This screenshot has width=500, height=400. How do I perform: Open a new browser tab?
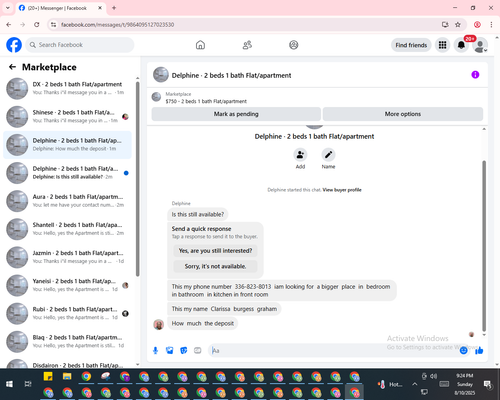tap(114, 8)
